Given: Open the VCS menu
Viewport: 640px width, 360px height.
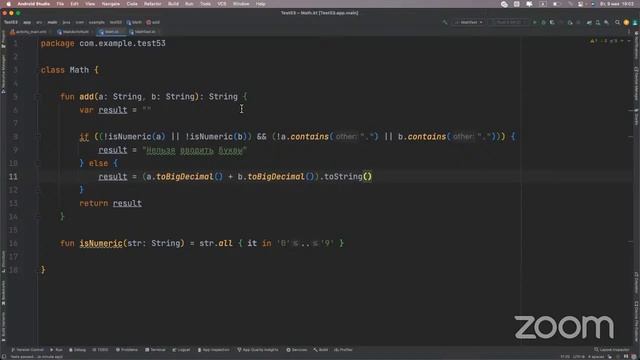Looking at the screenshot, I should pos(222,4).
